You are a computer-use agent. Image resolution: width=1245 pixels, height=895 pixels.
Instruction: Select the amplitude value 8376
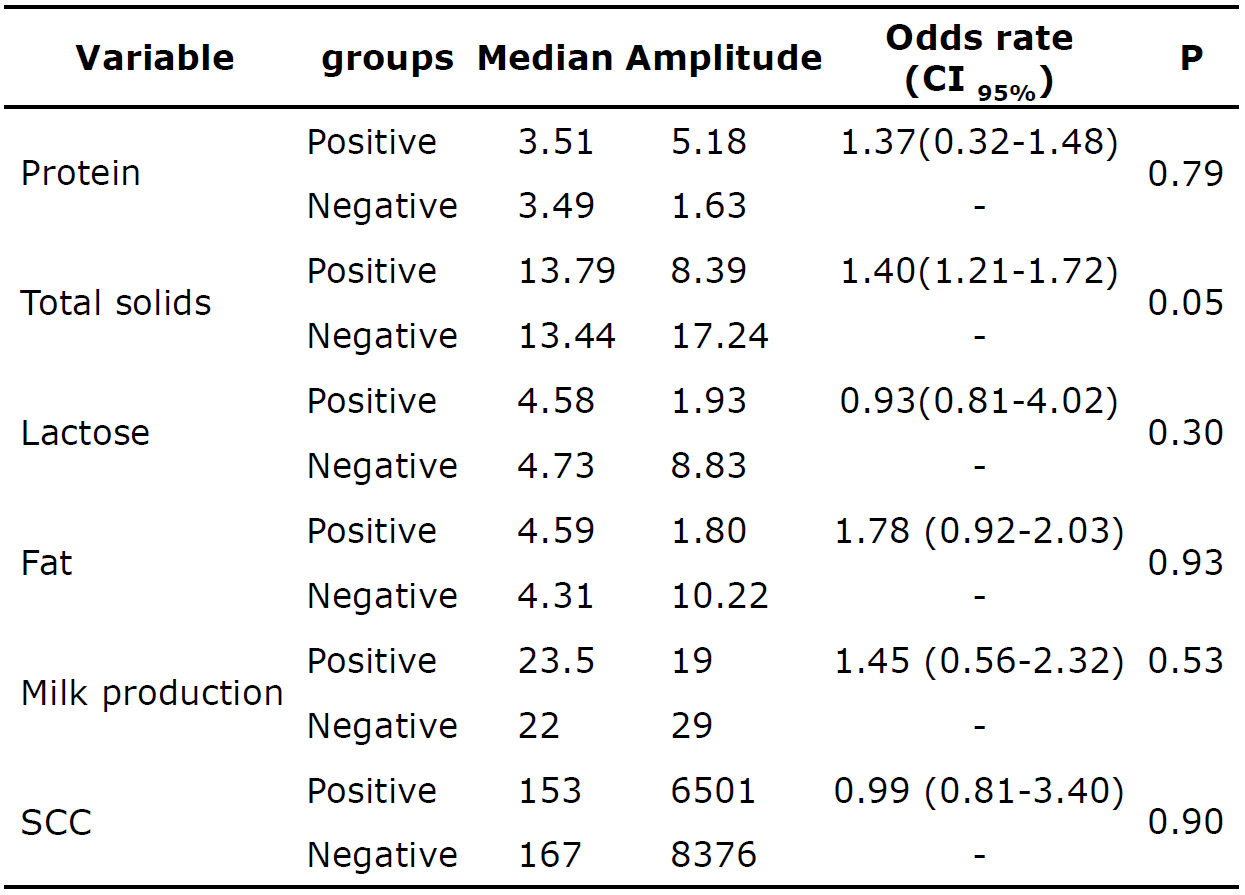pyautogui.click(x=713, y=855)
